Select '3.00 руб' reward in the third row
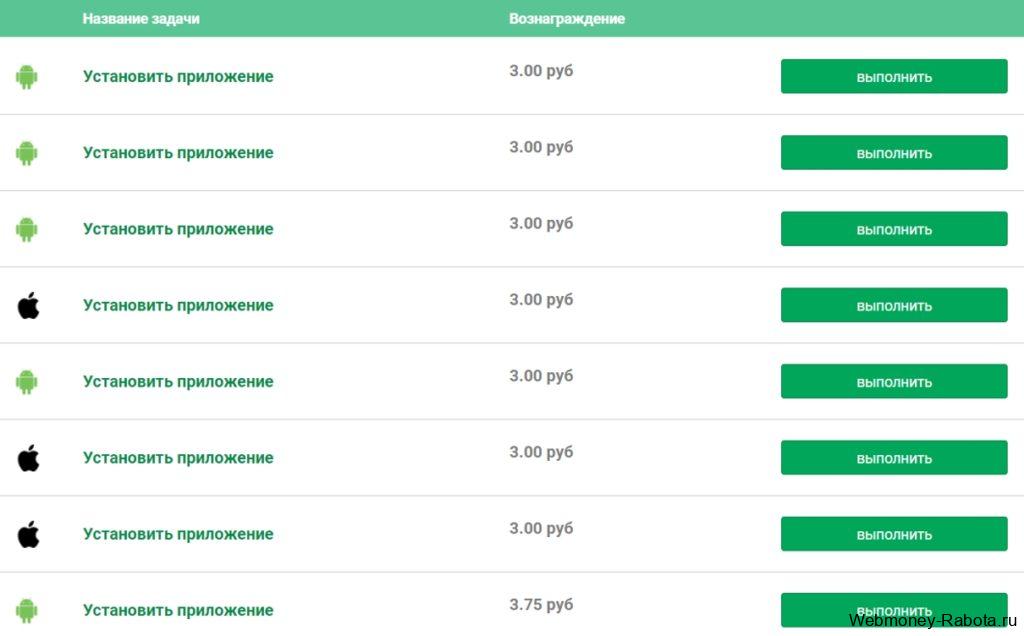 click(x=541, y=223)
